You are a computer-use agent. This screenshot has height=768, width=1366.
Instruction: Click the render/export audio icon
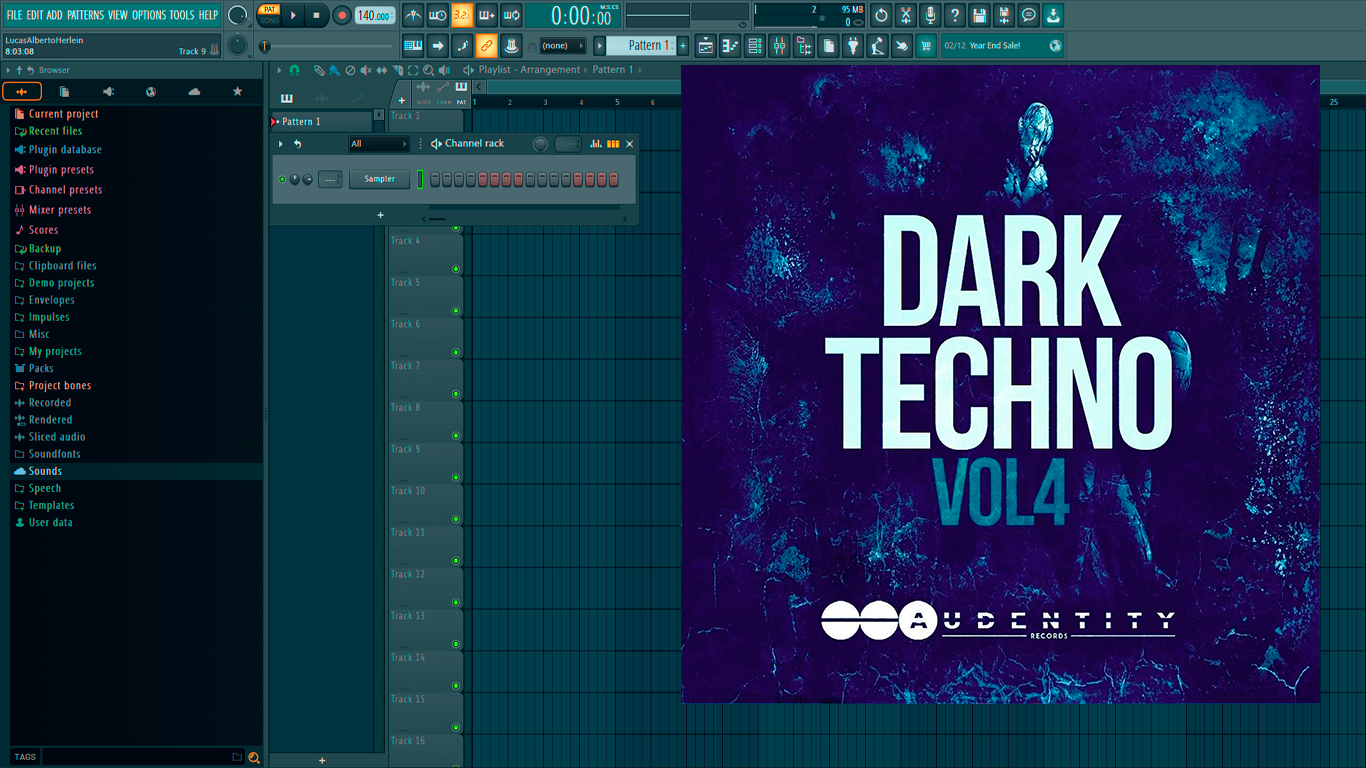tap(1004, 15)
